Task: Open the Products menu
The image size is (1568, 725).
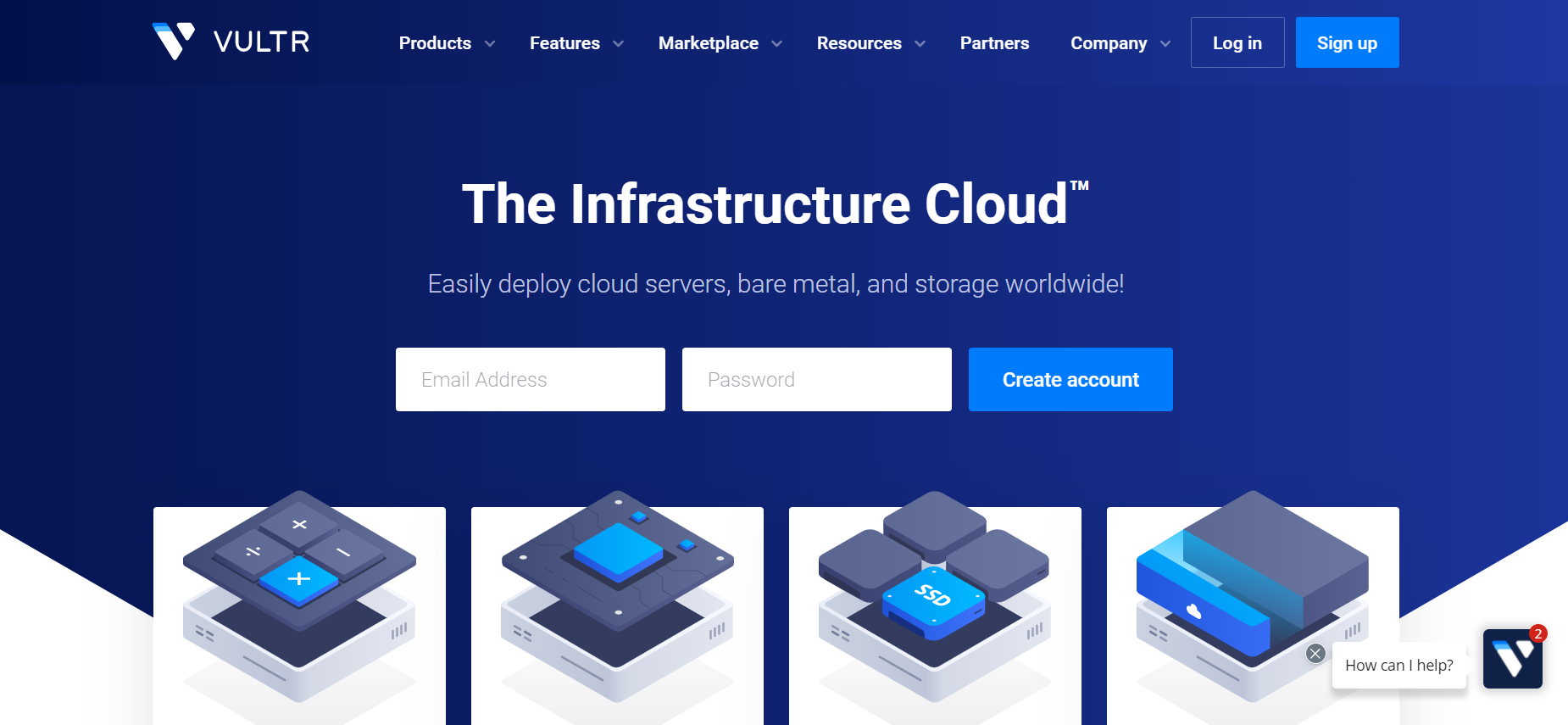Action: click(x=435, y=43)
